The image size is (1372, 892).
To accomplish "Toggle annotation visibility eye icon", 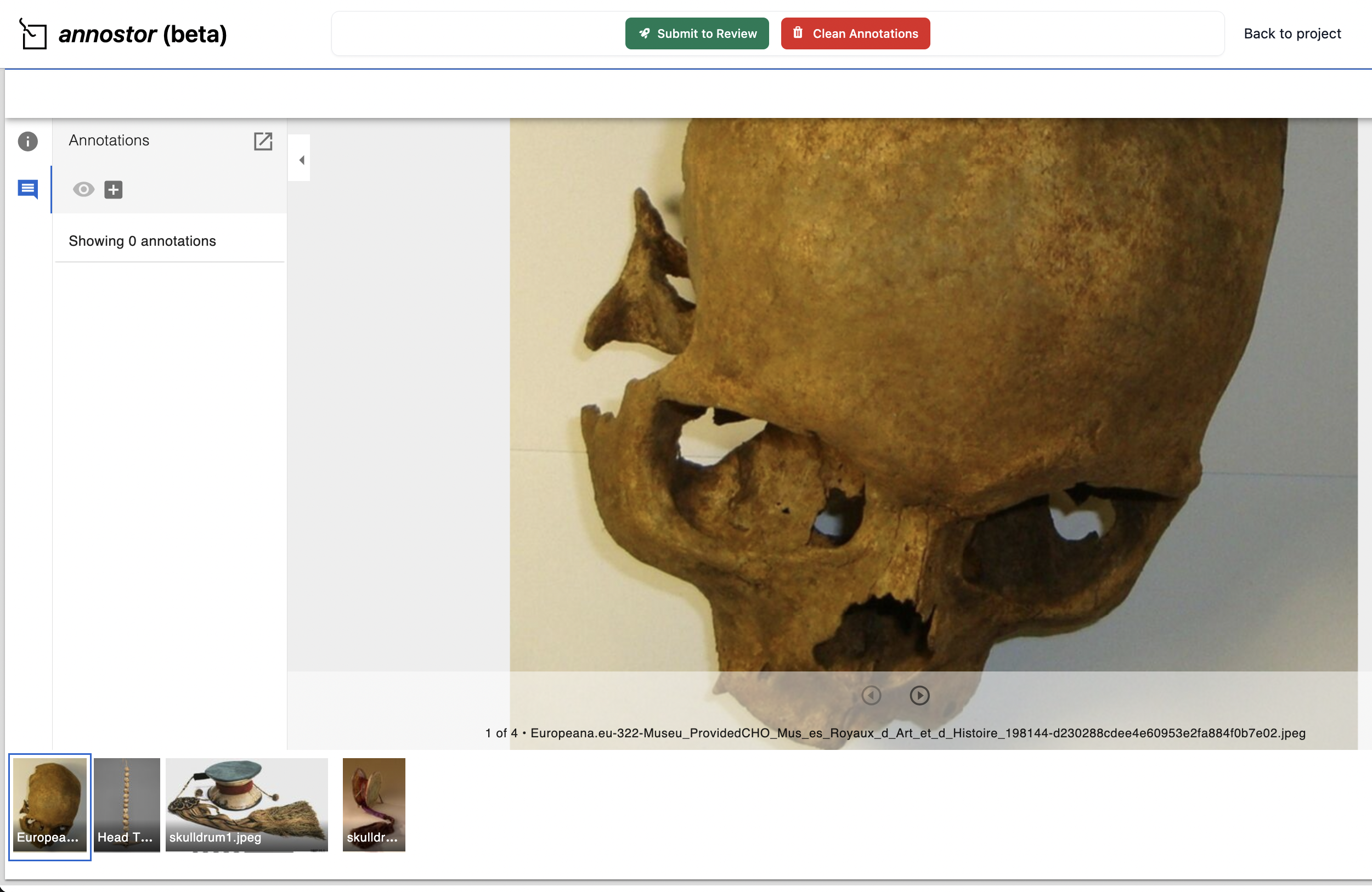I will [83, 190].
